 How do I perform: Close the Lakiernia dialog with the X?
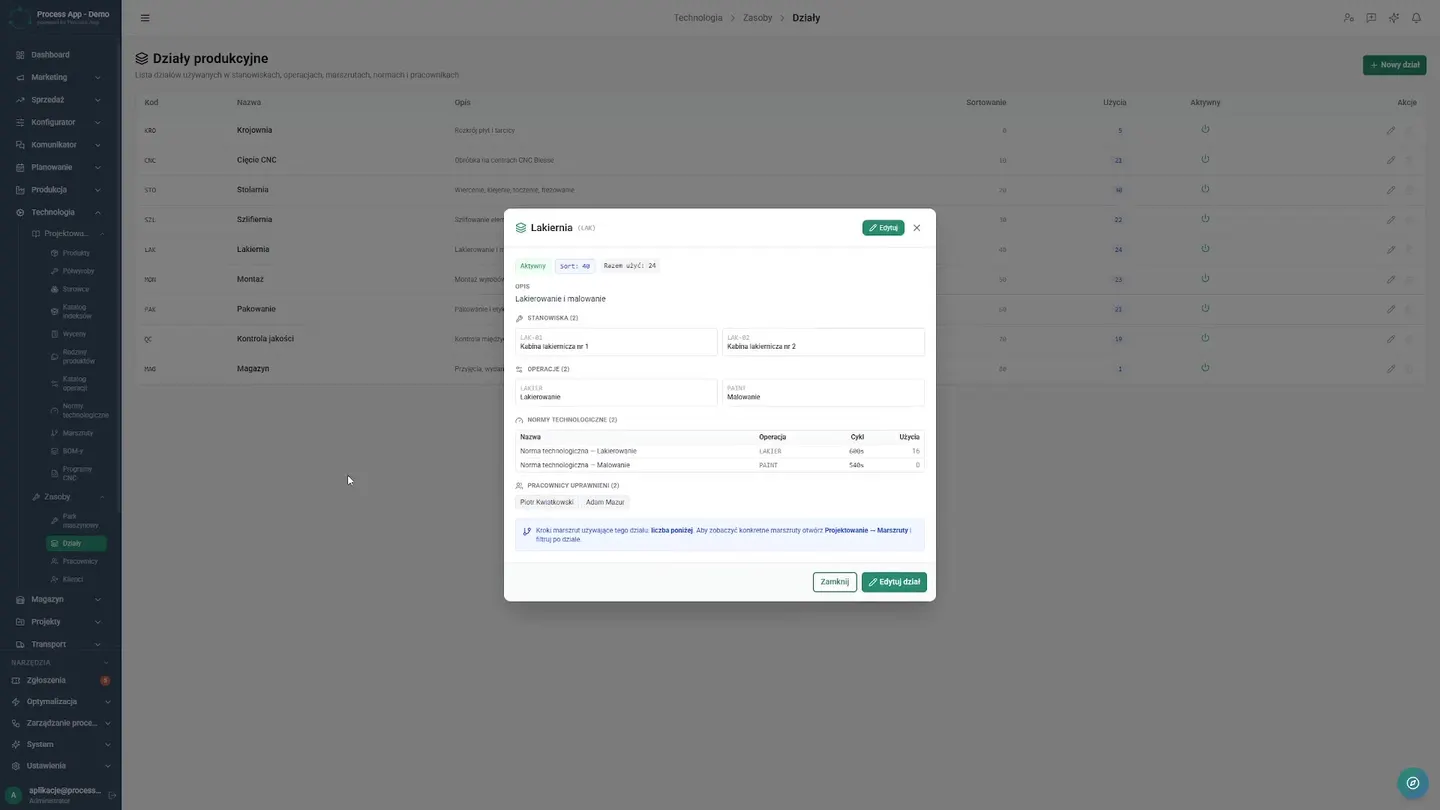917,228
